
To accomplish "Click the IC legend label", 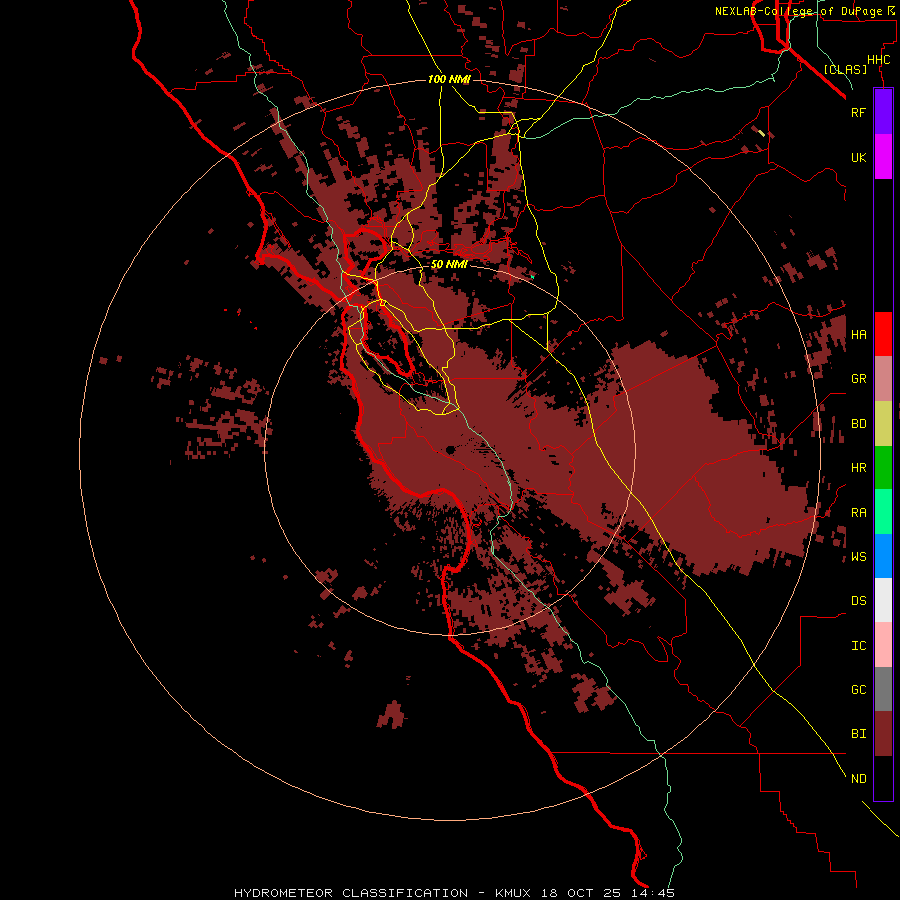I will pyautogui.click(x=858, y=646).
